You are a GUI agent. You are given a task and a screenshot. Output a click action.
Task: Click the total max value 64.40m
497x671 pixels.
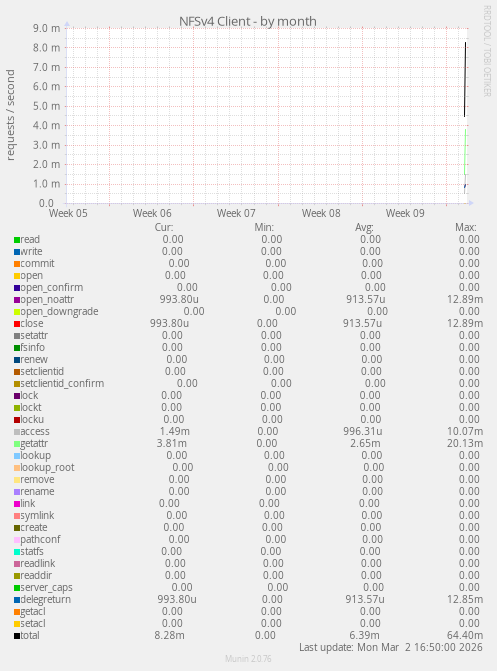(465, 635)
